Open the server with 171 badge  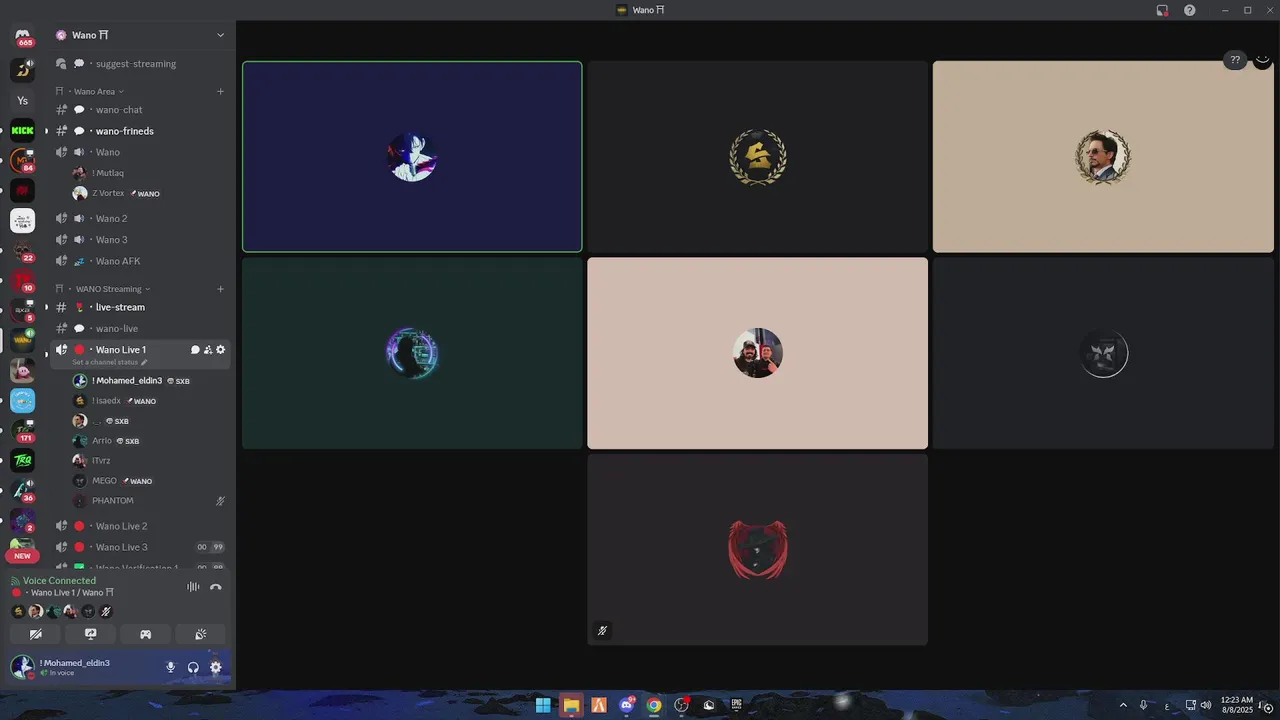click(22, 430)
